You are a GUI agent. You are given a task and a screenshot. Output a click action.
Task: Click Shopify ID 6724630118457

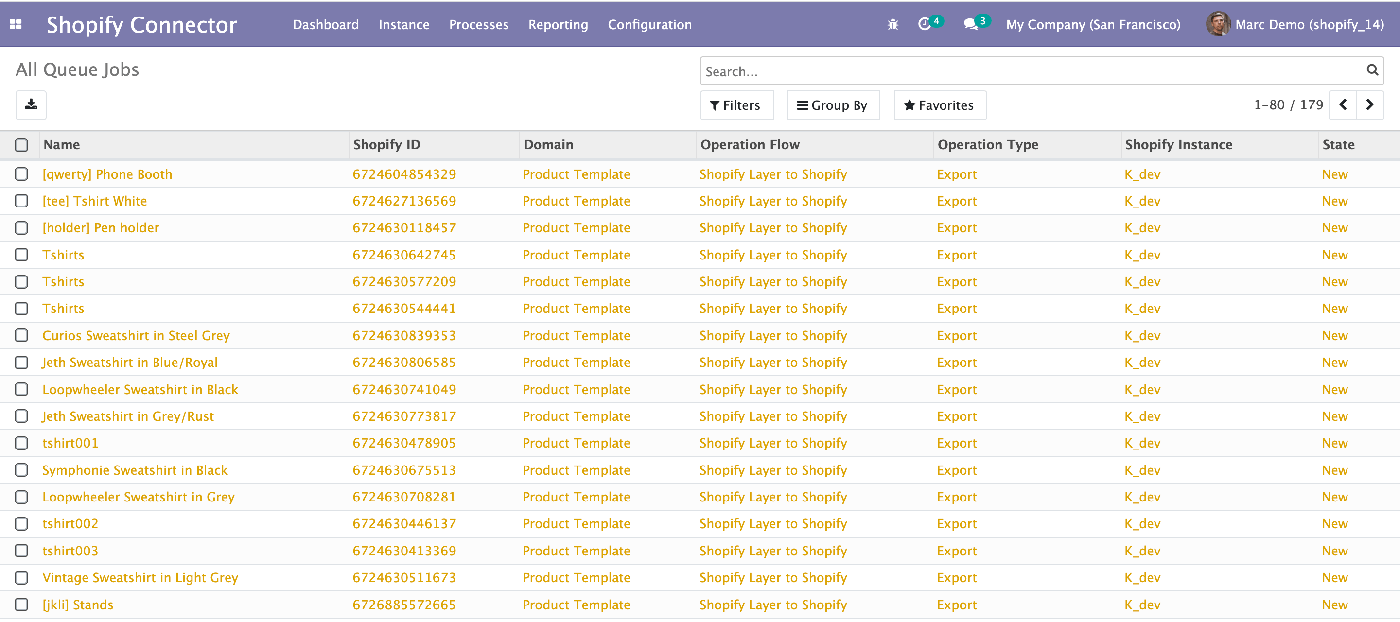pyautogui.click(x=404, y=228)
